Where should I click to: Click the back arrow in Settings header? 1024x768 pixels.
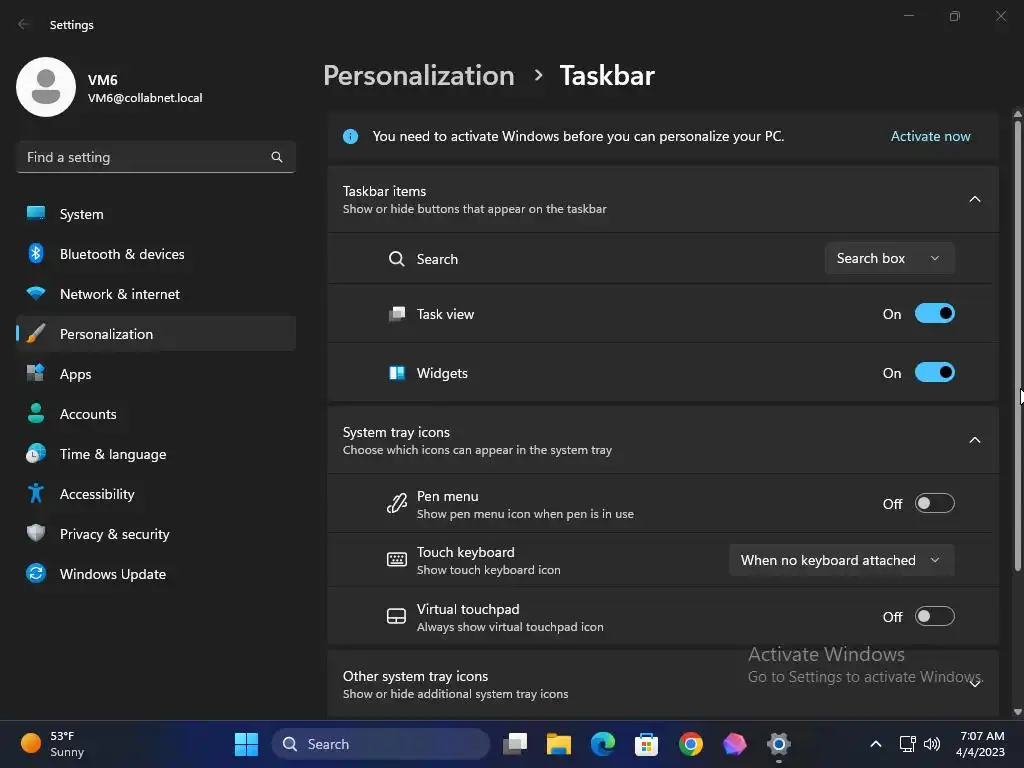tap(23, 24)
